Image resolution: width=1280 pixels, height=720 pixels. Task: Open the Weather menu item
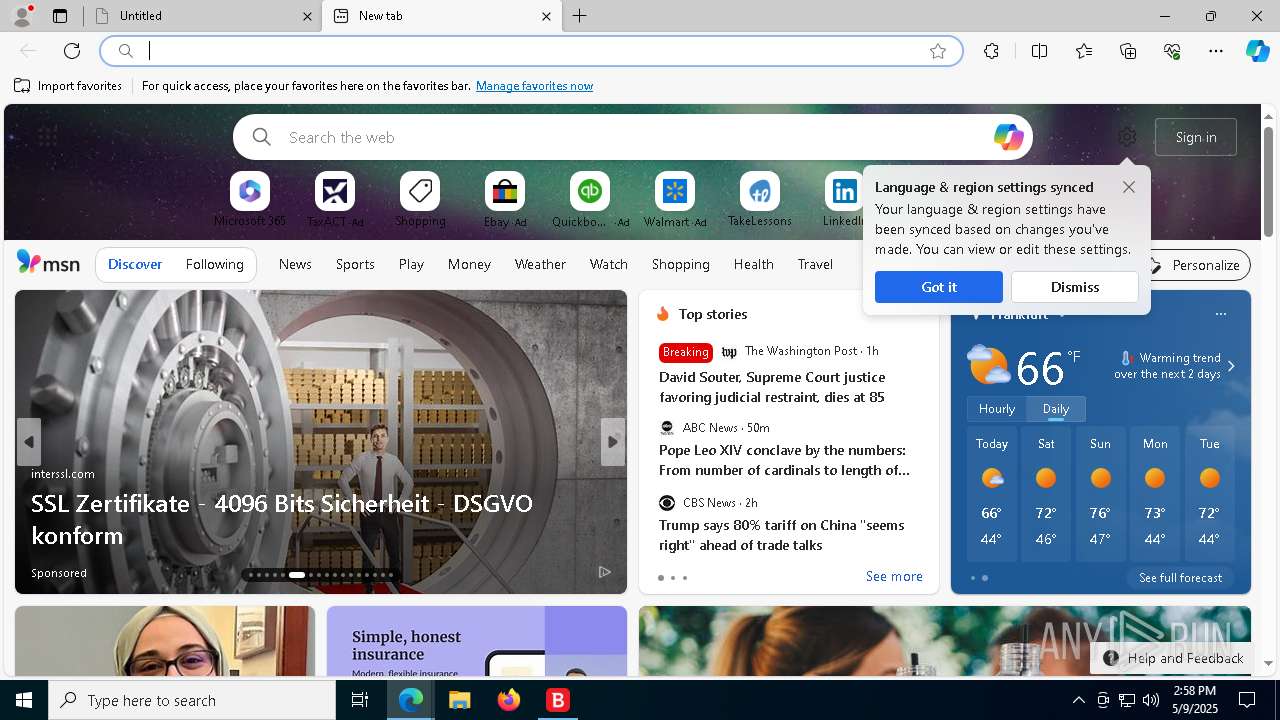coord(540,265)
